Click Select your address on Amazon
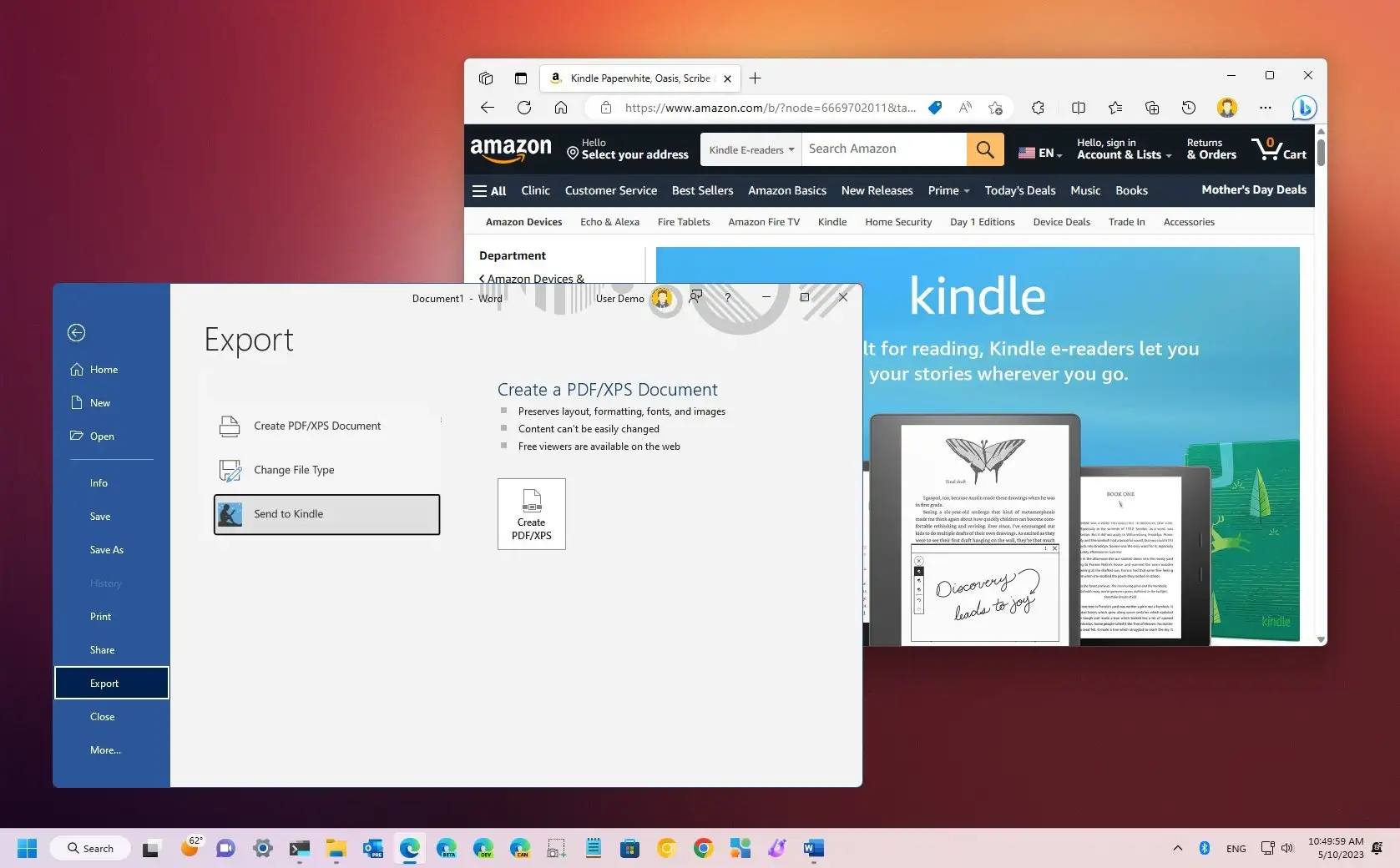1400x868 pixels. [633, 154]
